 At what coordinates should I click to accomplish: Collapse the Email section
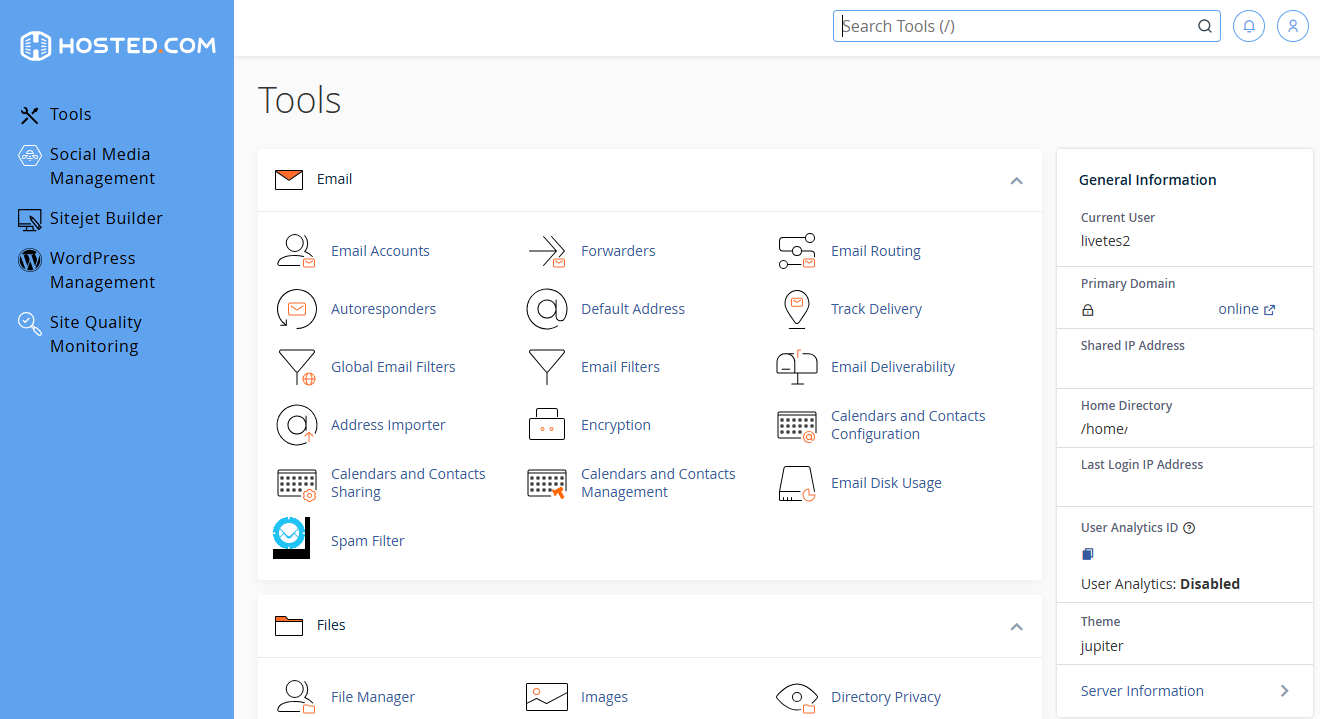(x=1016, y=181)
